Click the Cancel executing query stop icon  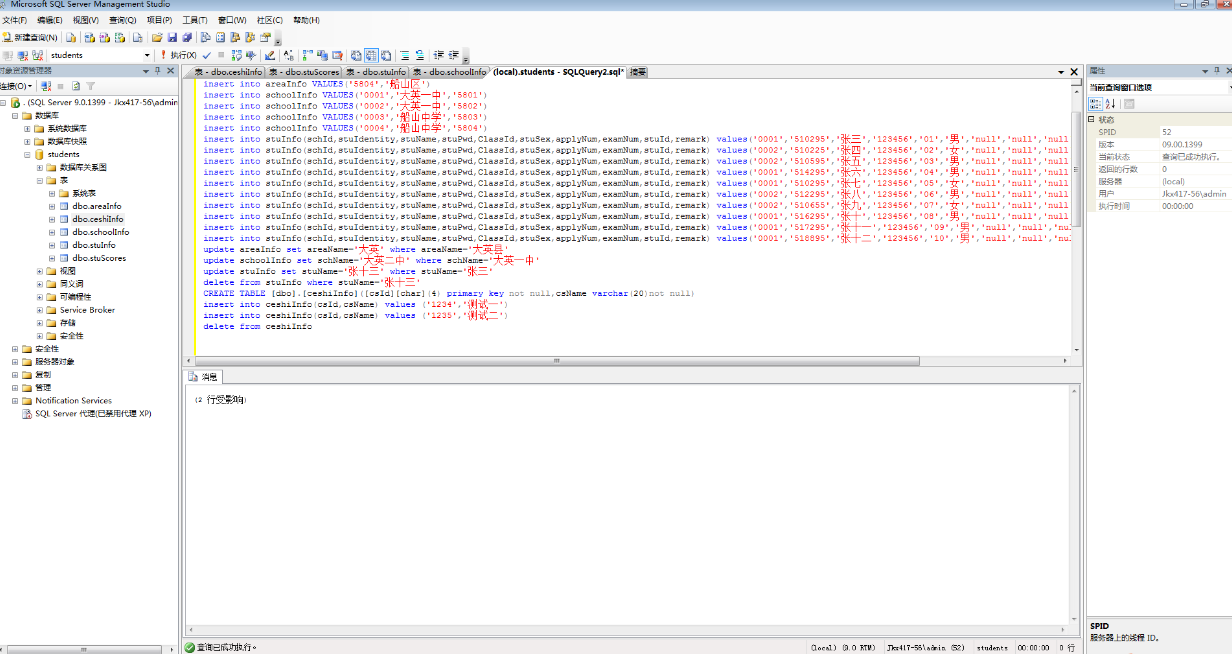(221, 55)
